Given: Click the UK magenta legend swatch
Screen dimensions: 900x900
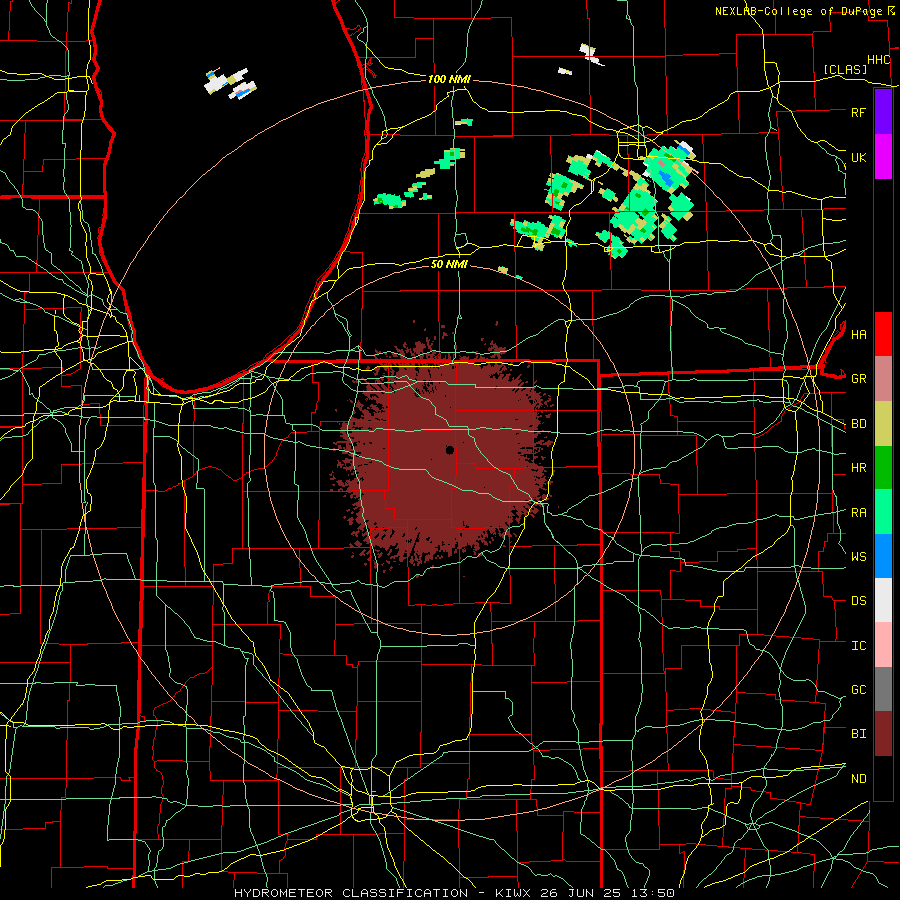Looking at the screenshot, I should coord(883,157).
